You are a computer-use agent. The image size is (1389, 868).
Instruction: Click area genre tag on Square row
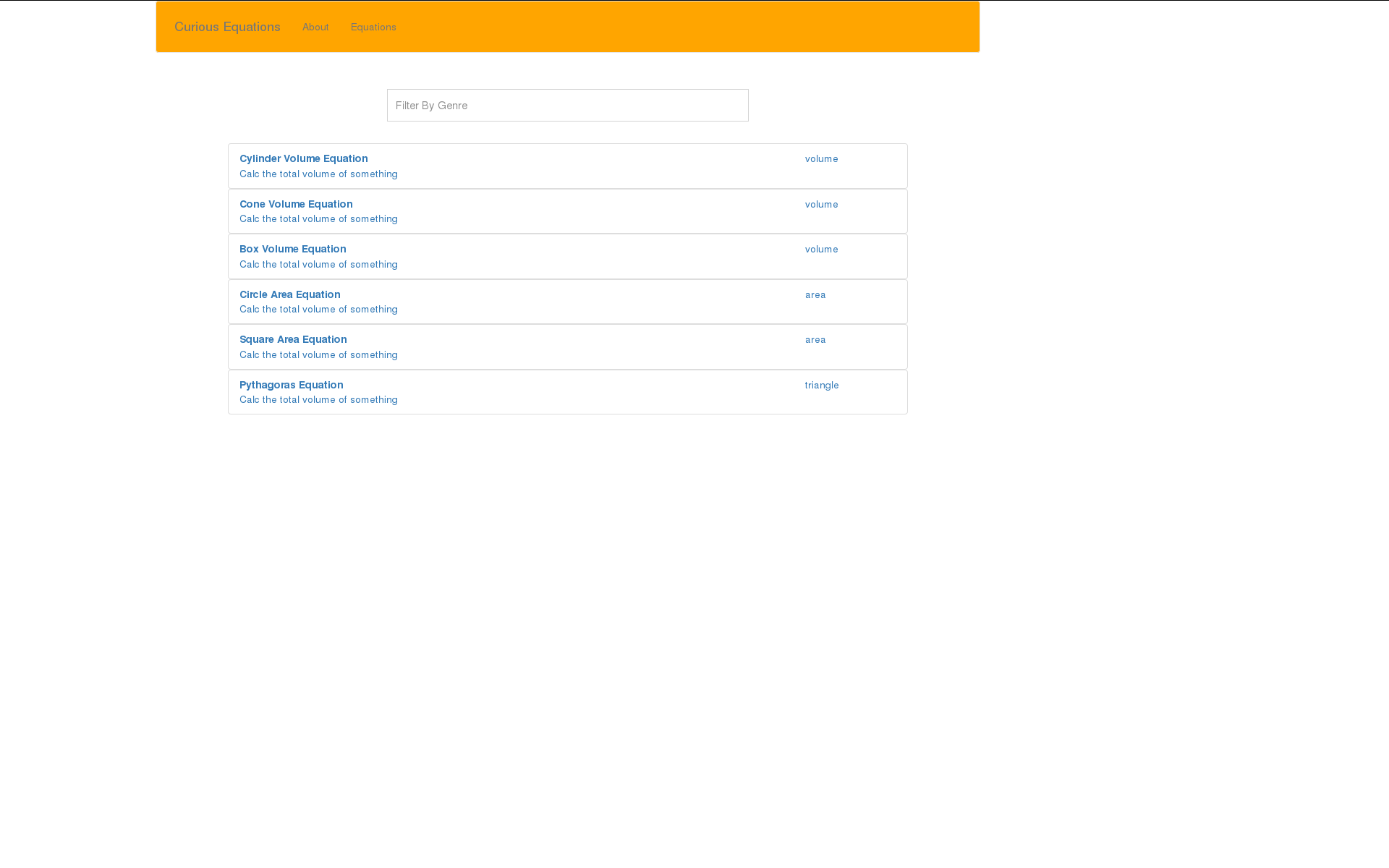815,340
